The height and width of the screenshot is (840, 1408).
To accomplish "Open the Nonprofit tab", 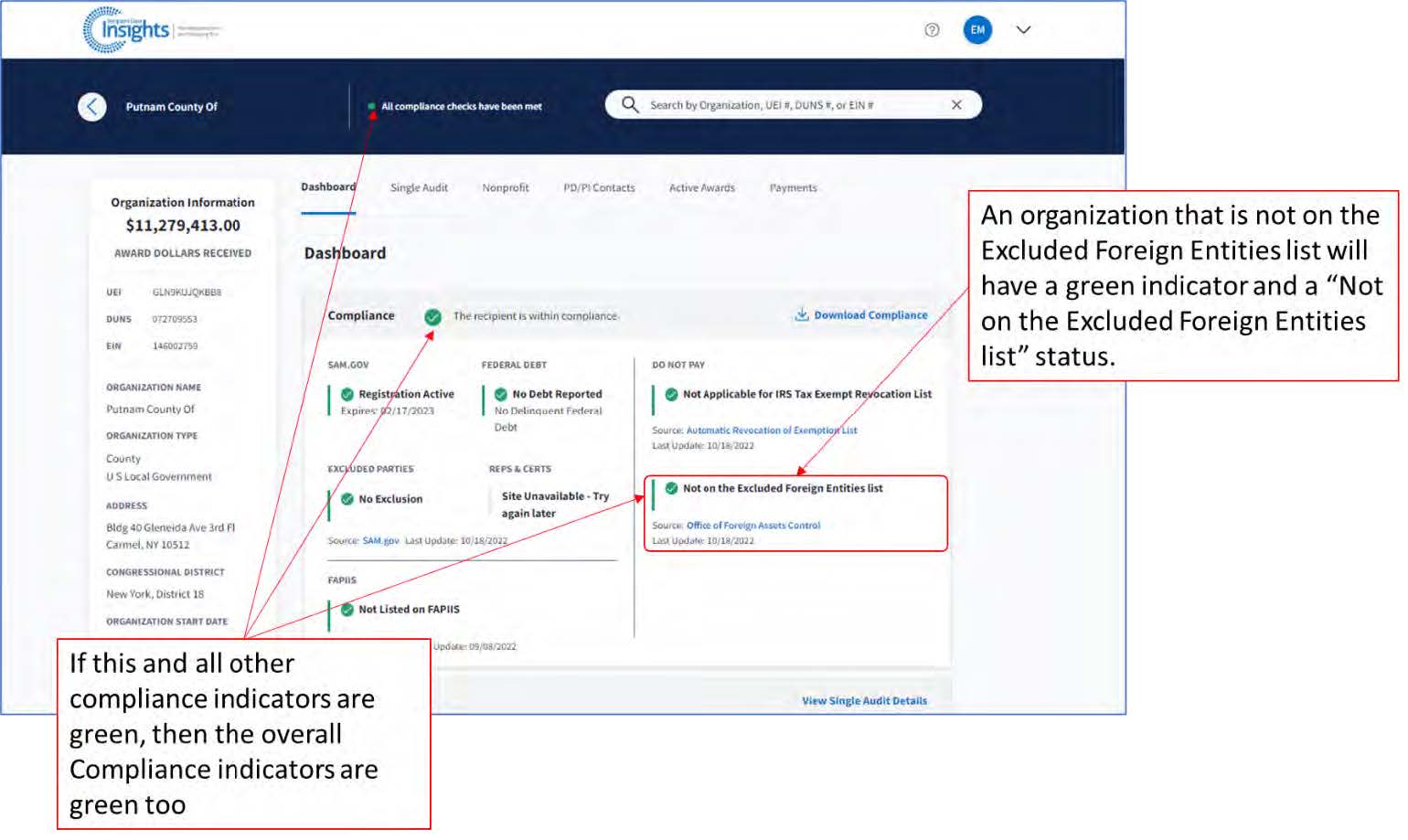I will 505,188.
